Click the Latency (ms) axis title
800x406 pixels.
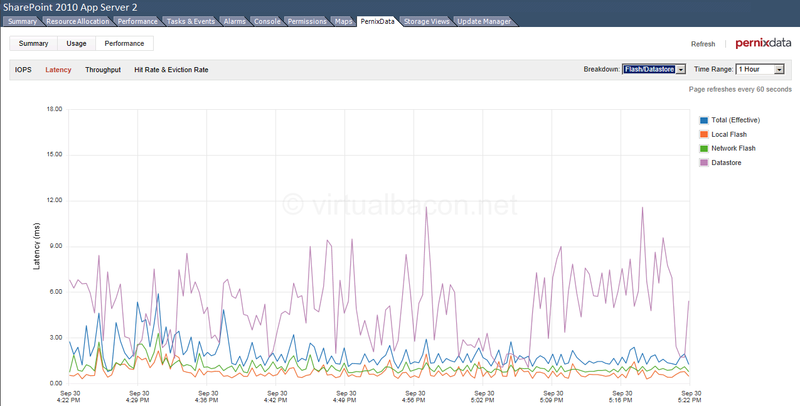coord(37,246)
